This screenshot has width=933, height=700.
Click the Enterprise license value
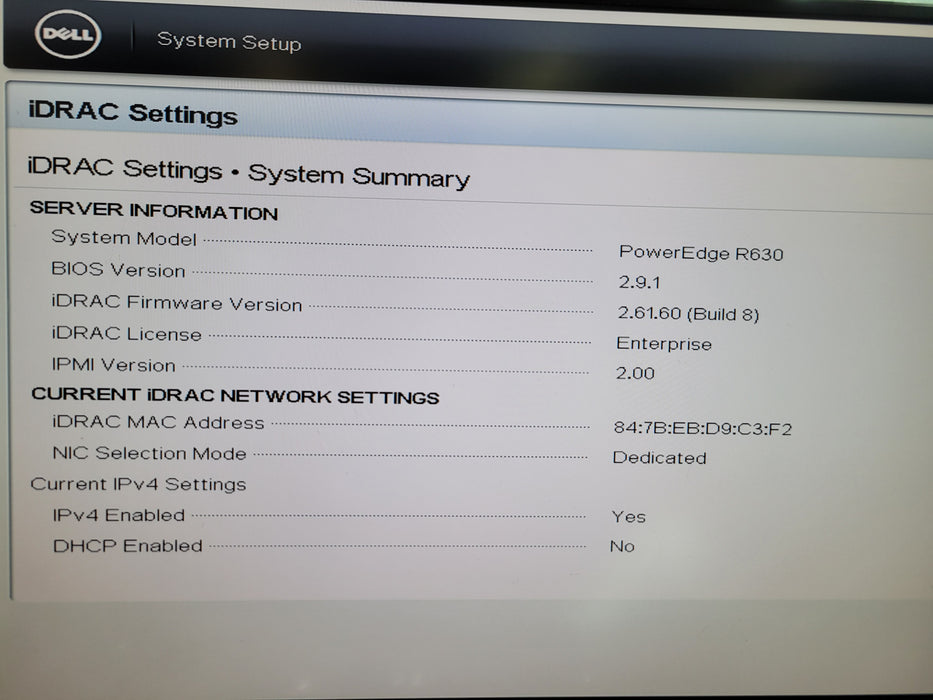coord(664,343)
